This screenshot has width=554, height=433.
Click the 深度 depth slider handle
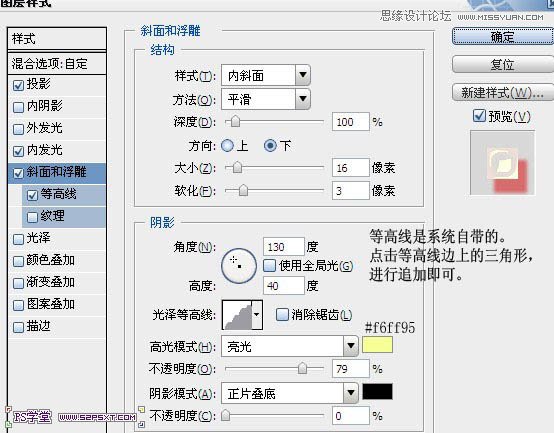coord(235,121)
